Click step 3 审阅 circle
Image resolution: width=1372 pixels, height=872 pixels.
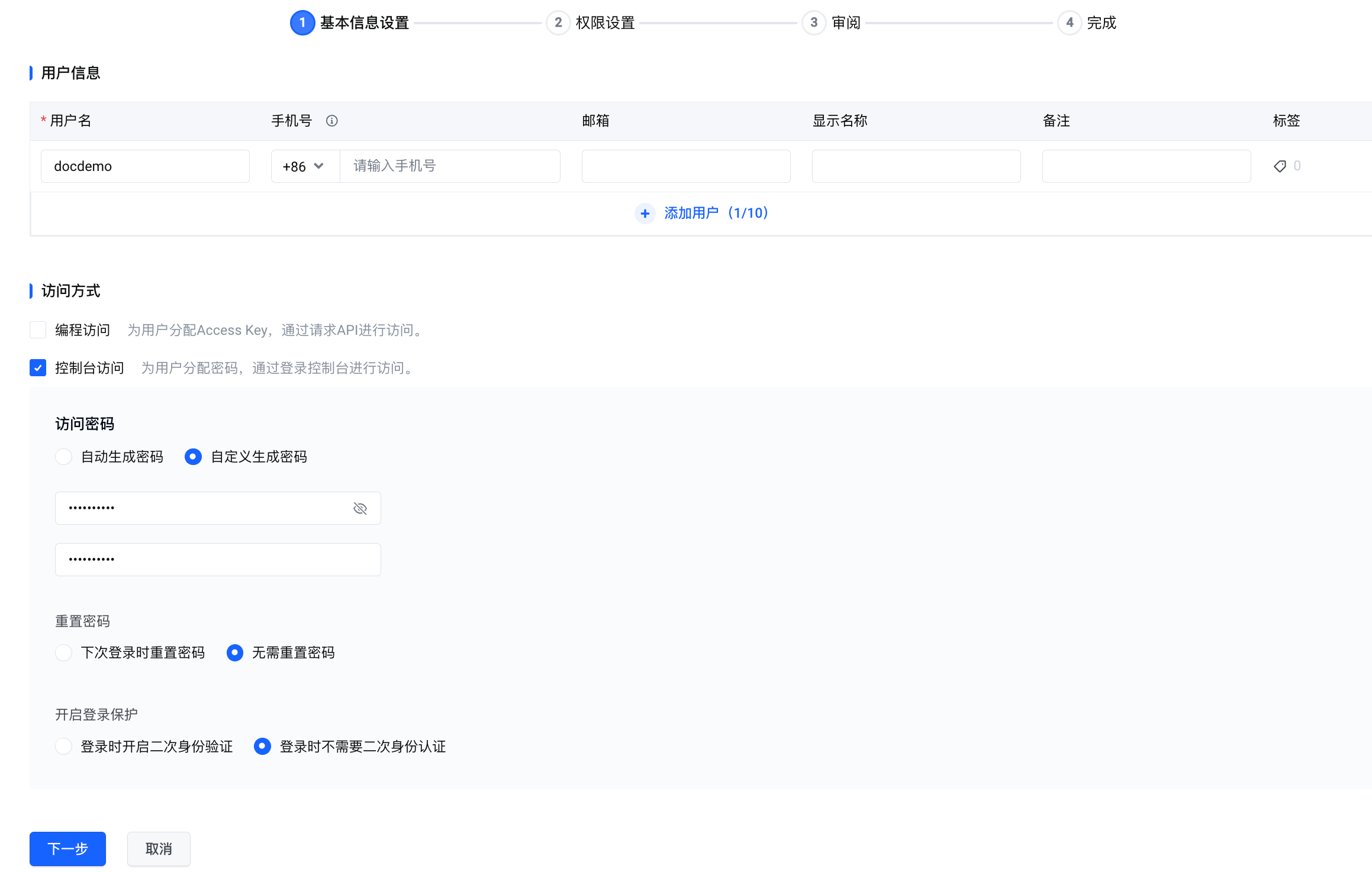813,23
